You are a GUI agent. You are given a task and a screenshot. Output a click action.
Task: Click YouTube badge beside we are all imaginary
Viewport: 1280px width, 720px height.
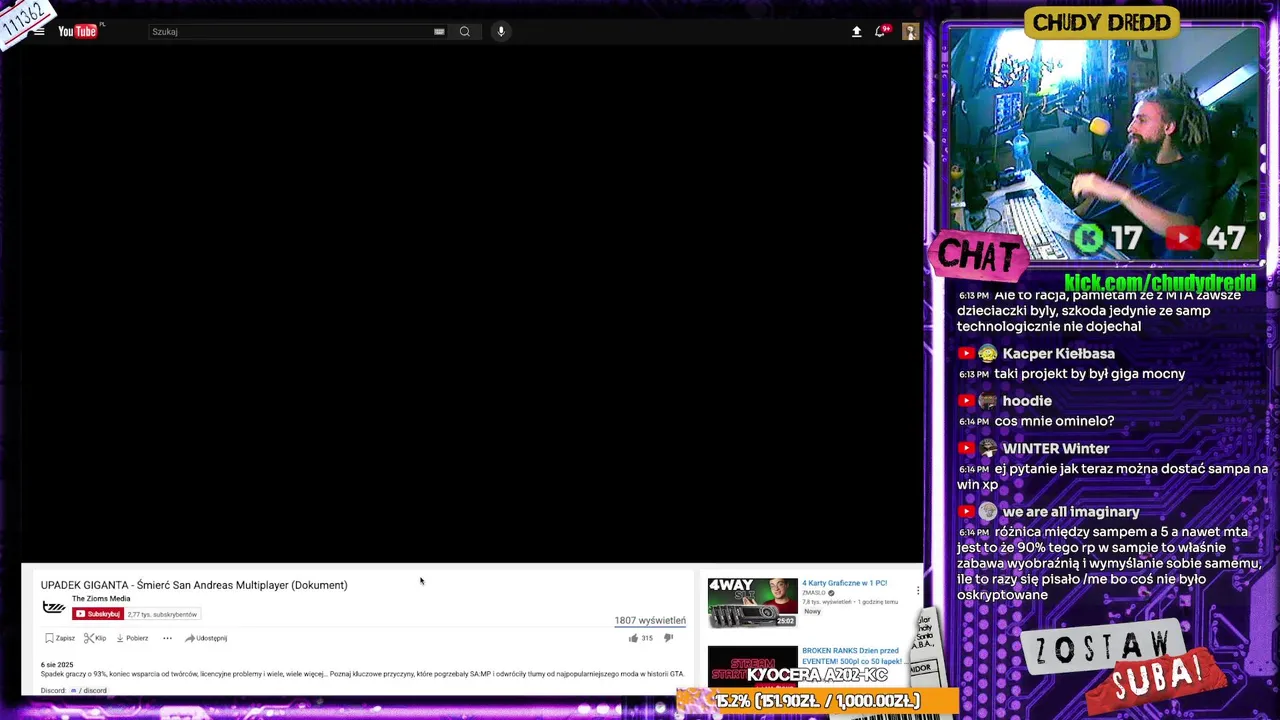[x=966, y=512]
